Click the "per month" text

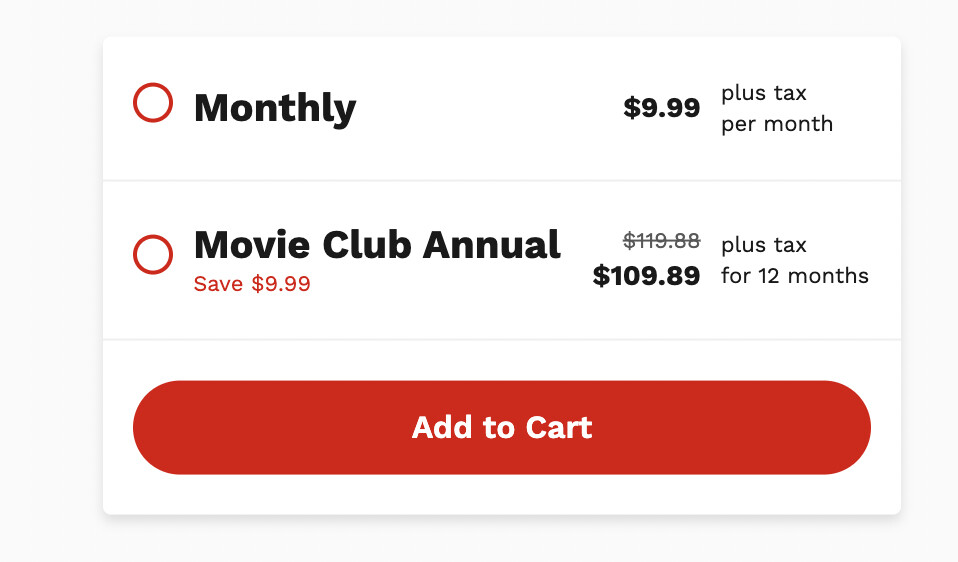click(776, 124)
